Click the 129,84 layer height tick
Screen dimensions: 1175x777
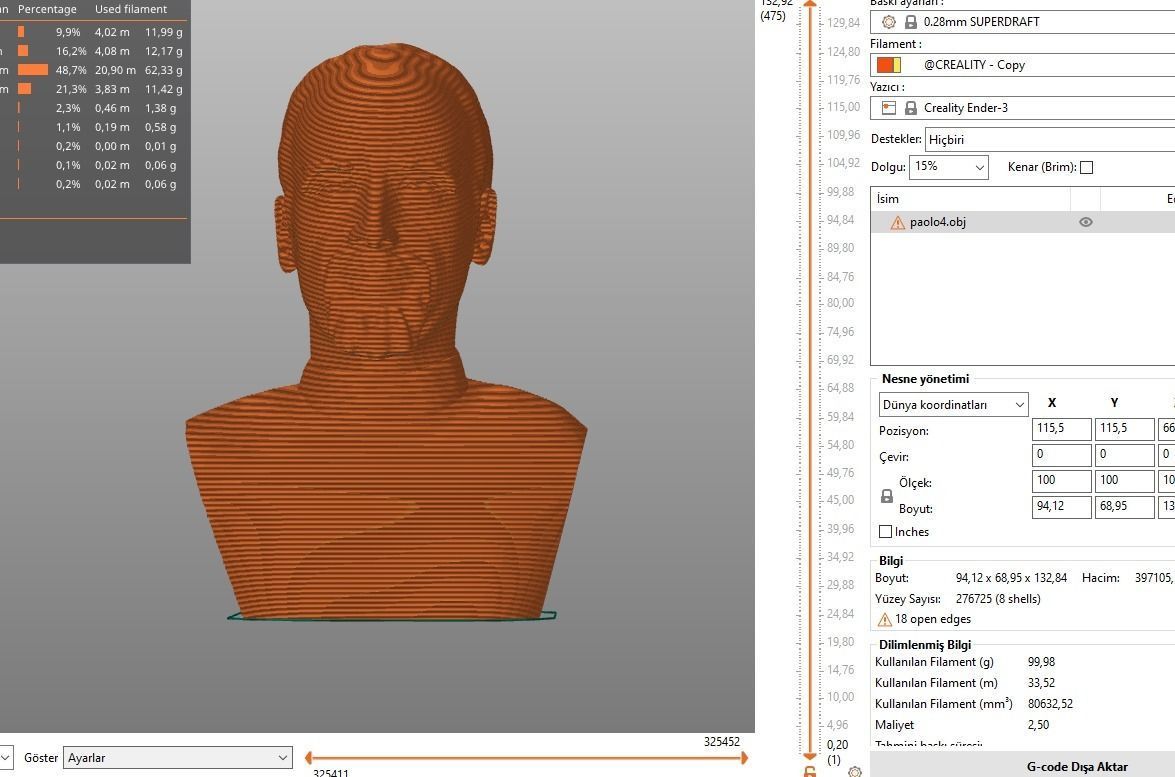point(843,23)
